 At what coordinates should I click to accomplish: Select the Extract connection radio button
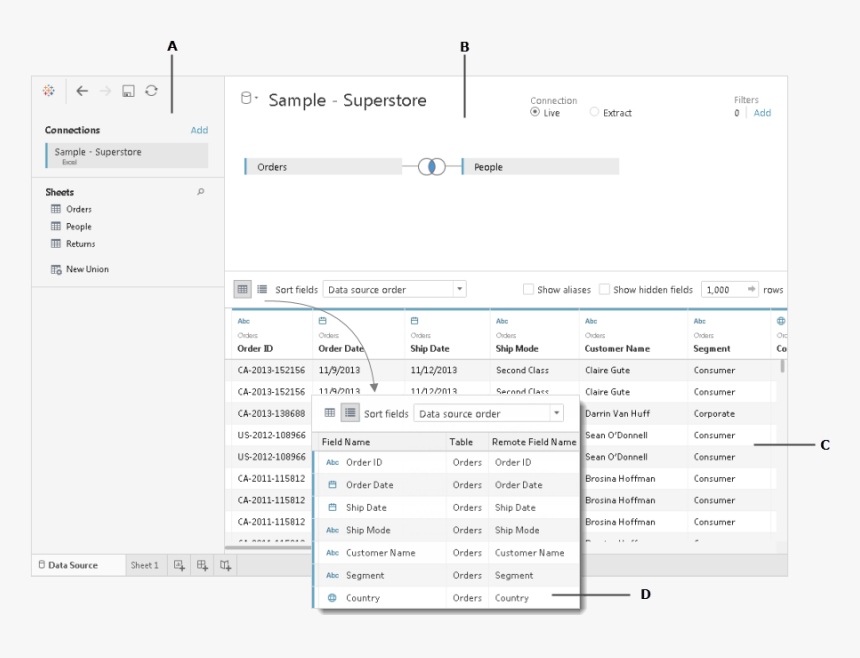pos(594,112)
